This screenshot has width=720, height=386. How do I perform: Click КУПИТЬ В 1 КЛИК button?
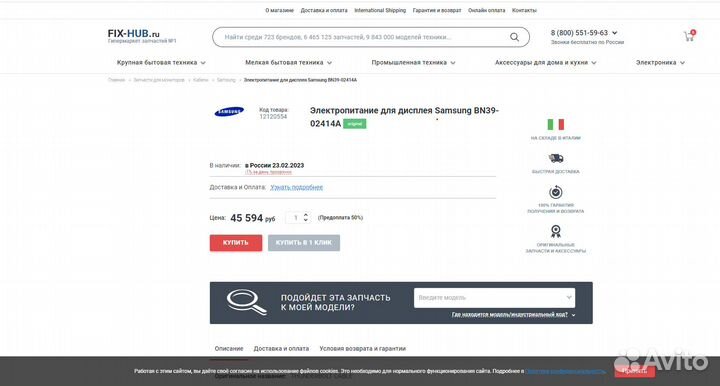304,243
